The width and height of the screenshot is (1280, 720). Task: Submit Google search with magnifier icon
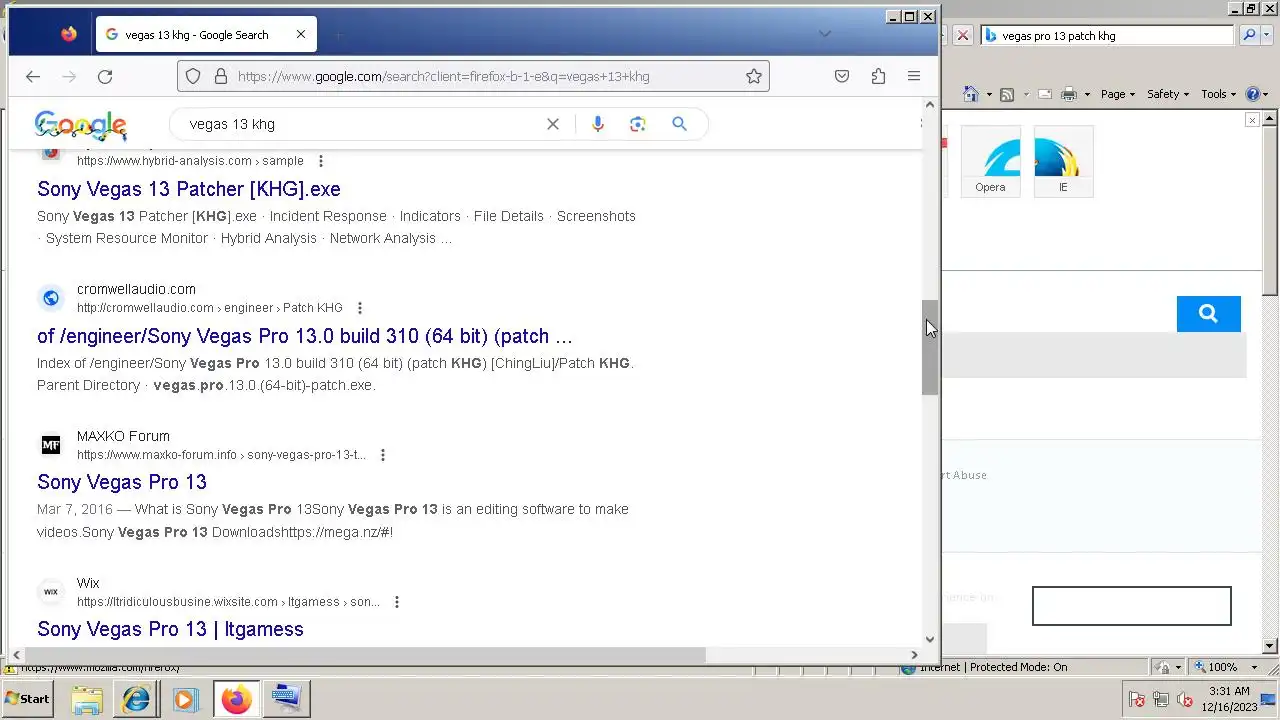[679, 124]
